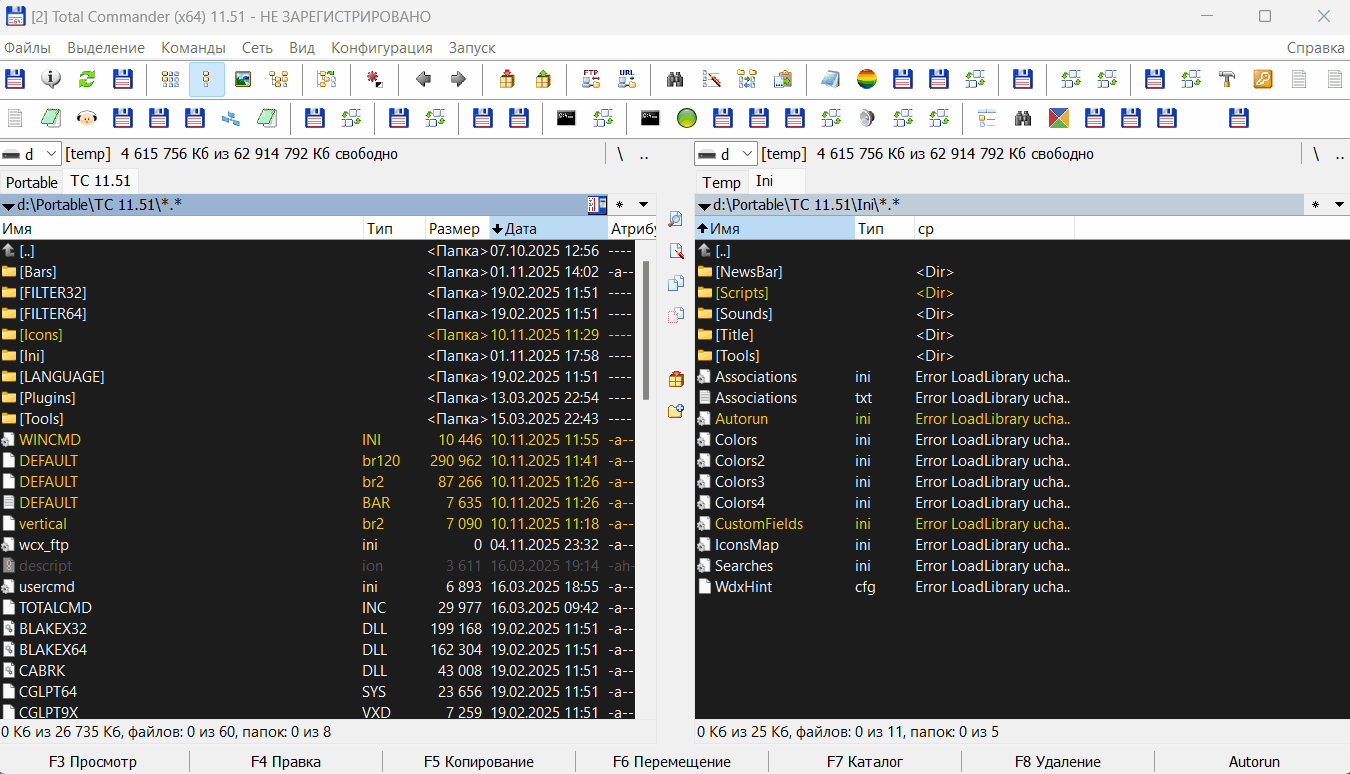Click the hammer toolbar icon
Image resolution: width=1350 pixels, height=774 pixels.
tap(1227, 79)
